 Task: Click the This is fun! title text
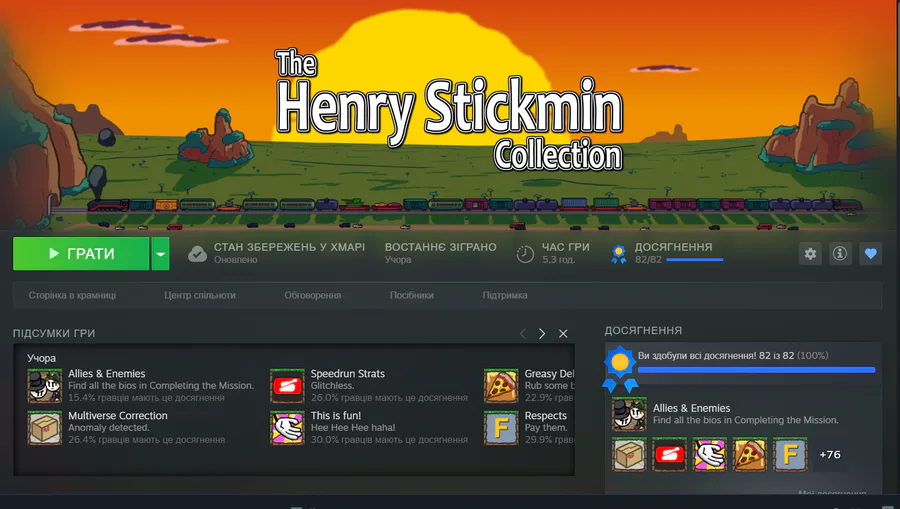pyautogui.click(x=336, y=415)
